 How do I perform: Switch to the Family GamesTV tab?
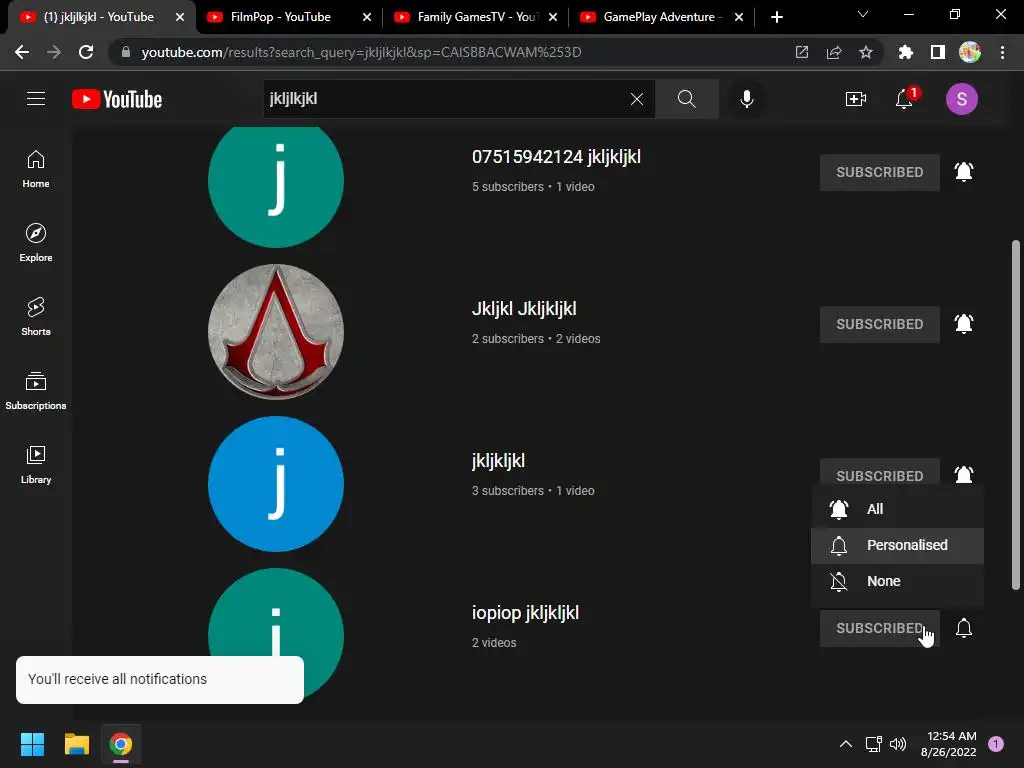click(x=473, y=17)
